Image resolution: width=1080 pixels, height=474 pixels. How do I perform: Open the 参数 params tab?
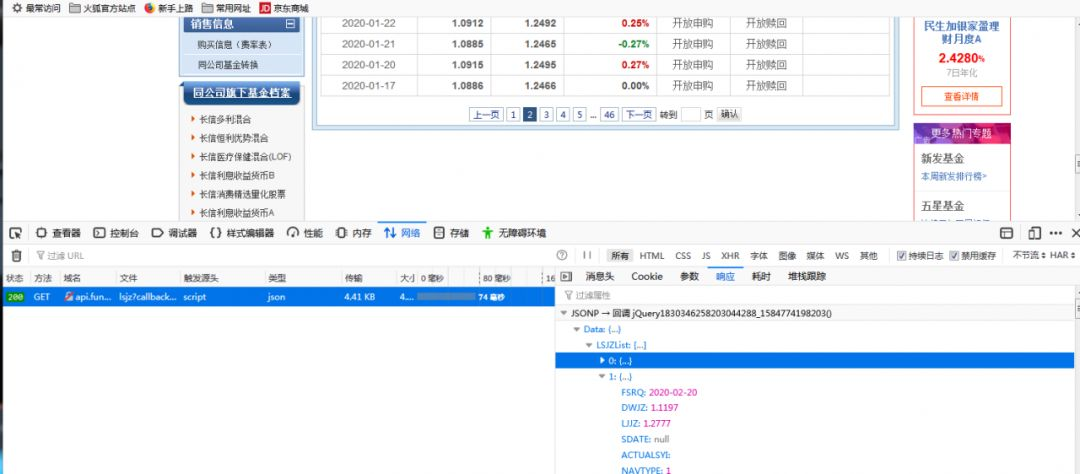pos(689,276)
